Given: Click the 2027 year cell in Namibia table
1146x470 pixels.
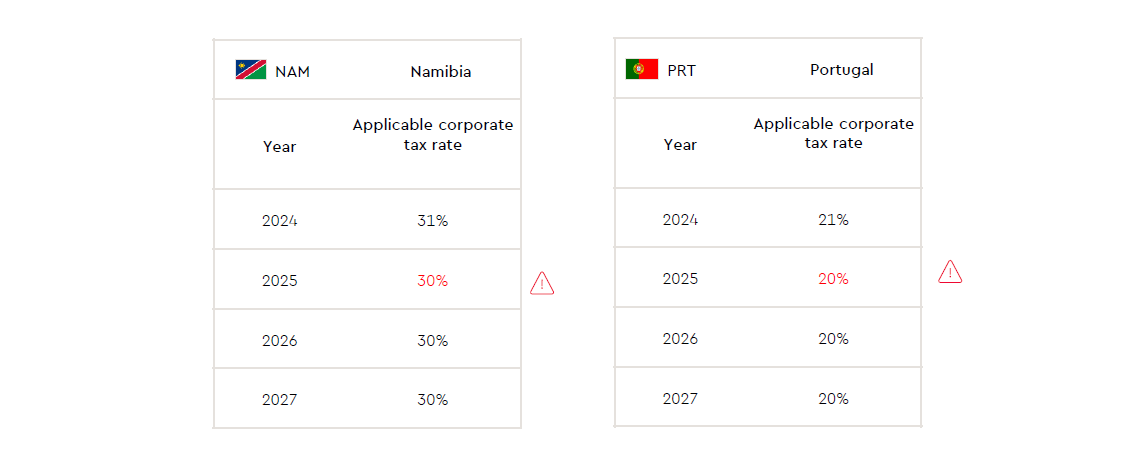Looking at the screenshot, I should (x=280, y=400).
